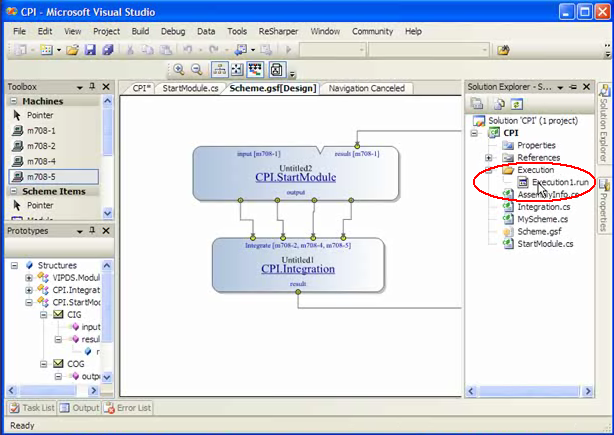Switch to the StartModule.cs tab

coord(190,88)
